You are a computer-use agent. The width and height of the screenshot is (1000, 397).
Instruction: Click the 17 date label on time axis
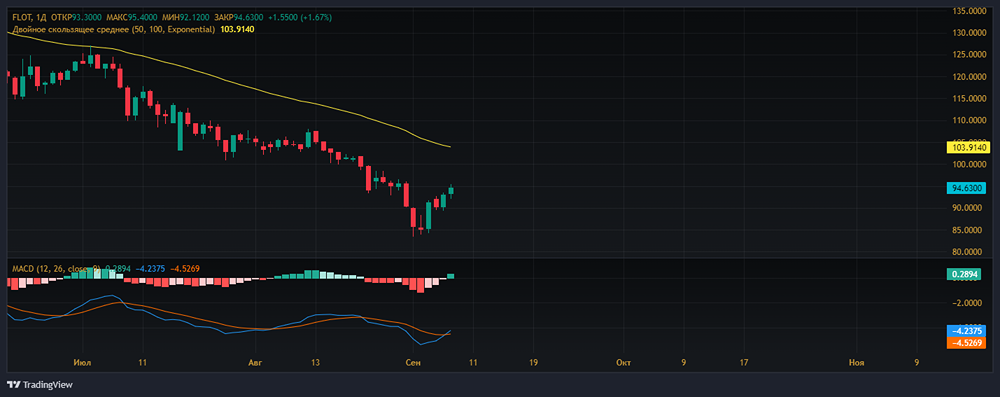744,363
